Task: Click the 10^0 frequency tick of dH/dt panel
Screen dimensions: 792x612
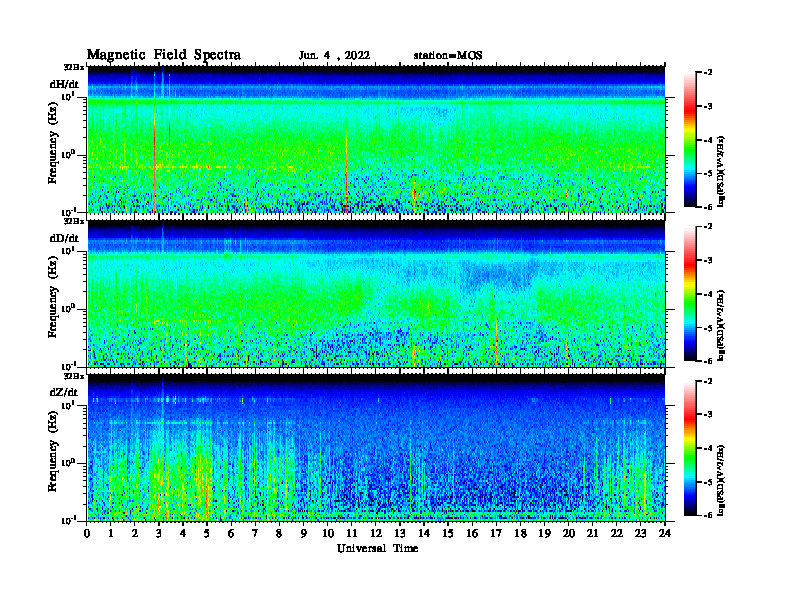Action: coord(69,154)
